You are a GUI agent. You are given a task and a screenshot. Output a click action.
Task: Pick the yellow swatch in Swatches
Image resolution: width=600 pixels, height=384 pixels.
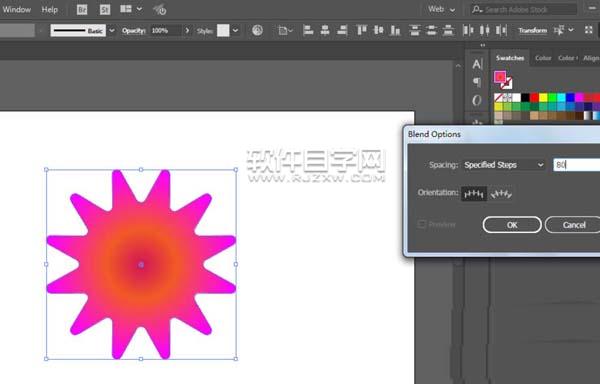[543, 98]
